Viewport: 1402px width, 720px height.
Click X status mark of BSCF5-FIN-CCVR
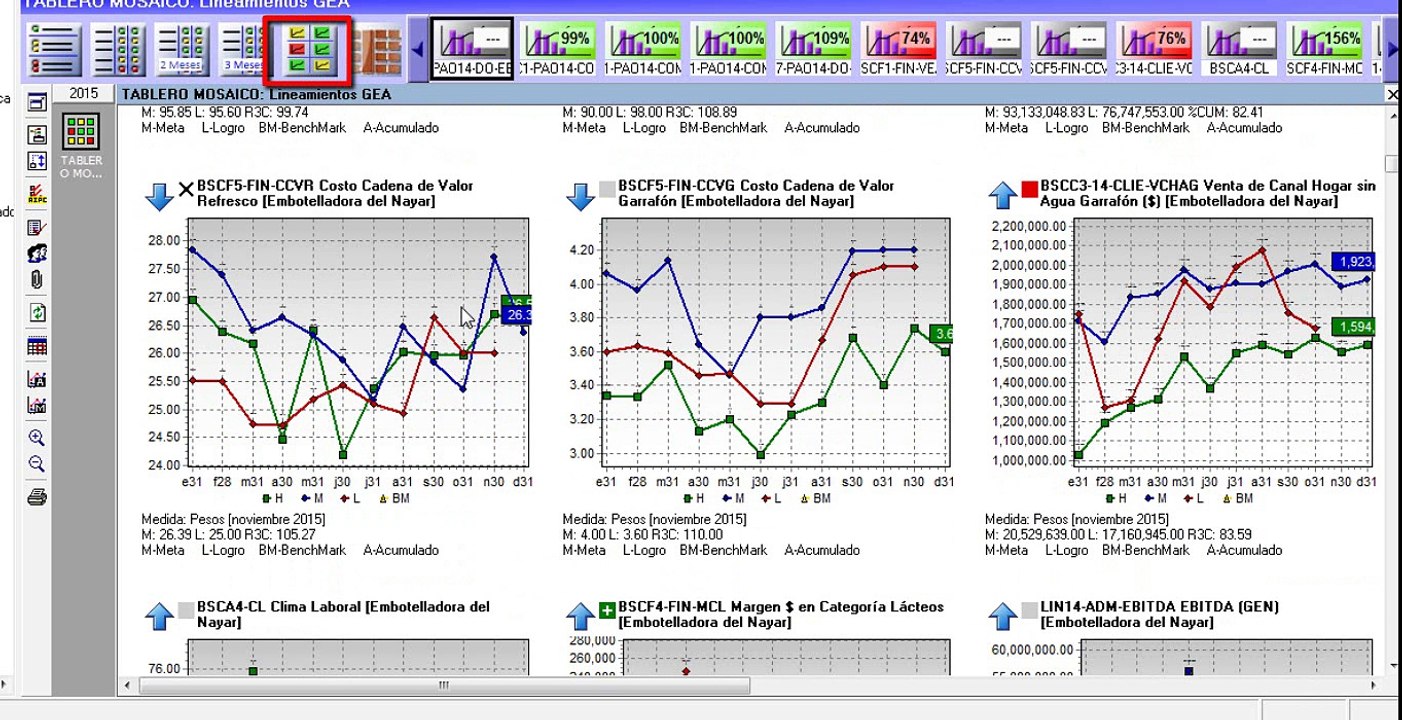pyautogui.click(x=186, y=189)
